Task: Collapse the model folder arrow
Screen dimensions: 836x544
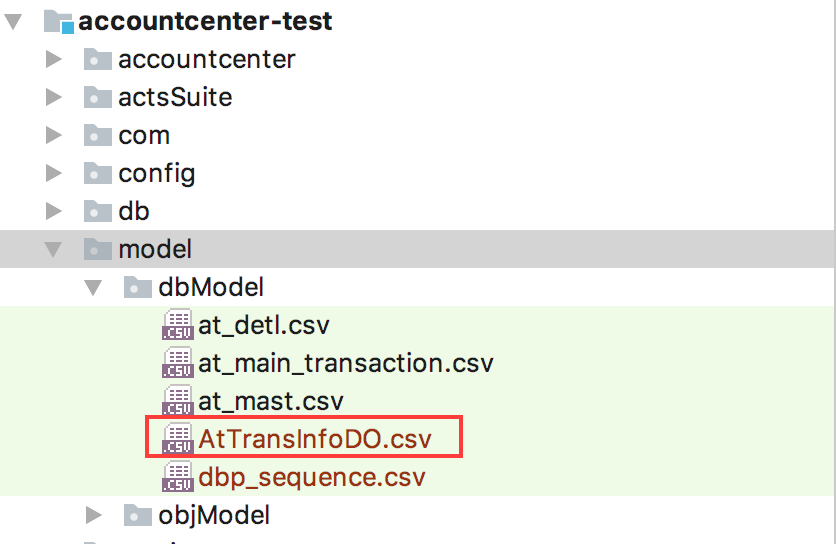Action: 53,250
